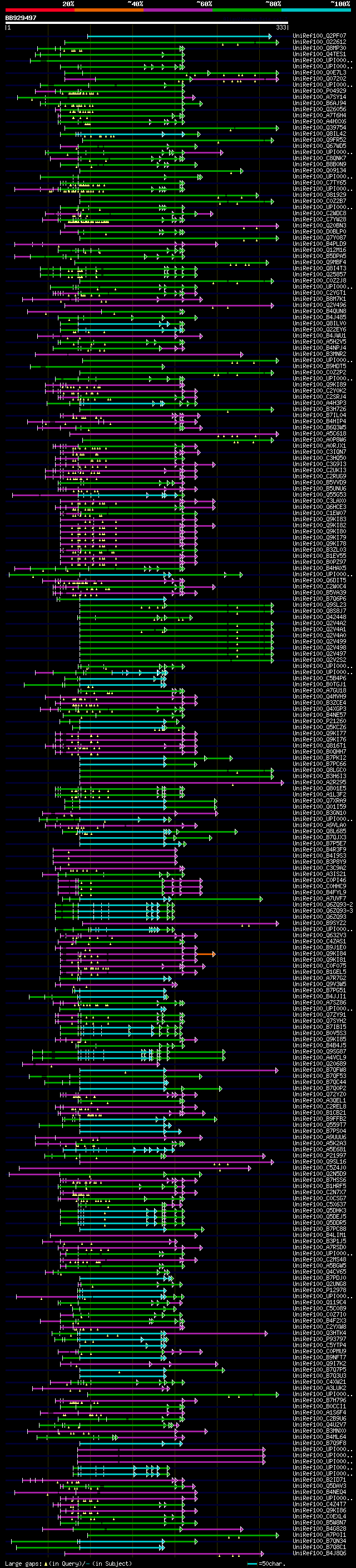The width and height of the screenshot is (356, 1568).
Task: Select label UniRef100_Q39754
Action: (x=319, y=127)
